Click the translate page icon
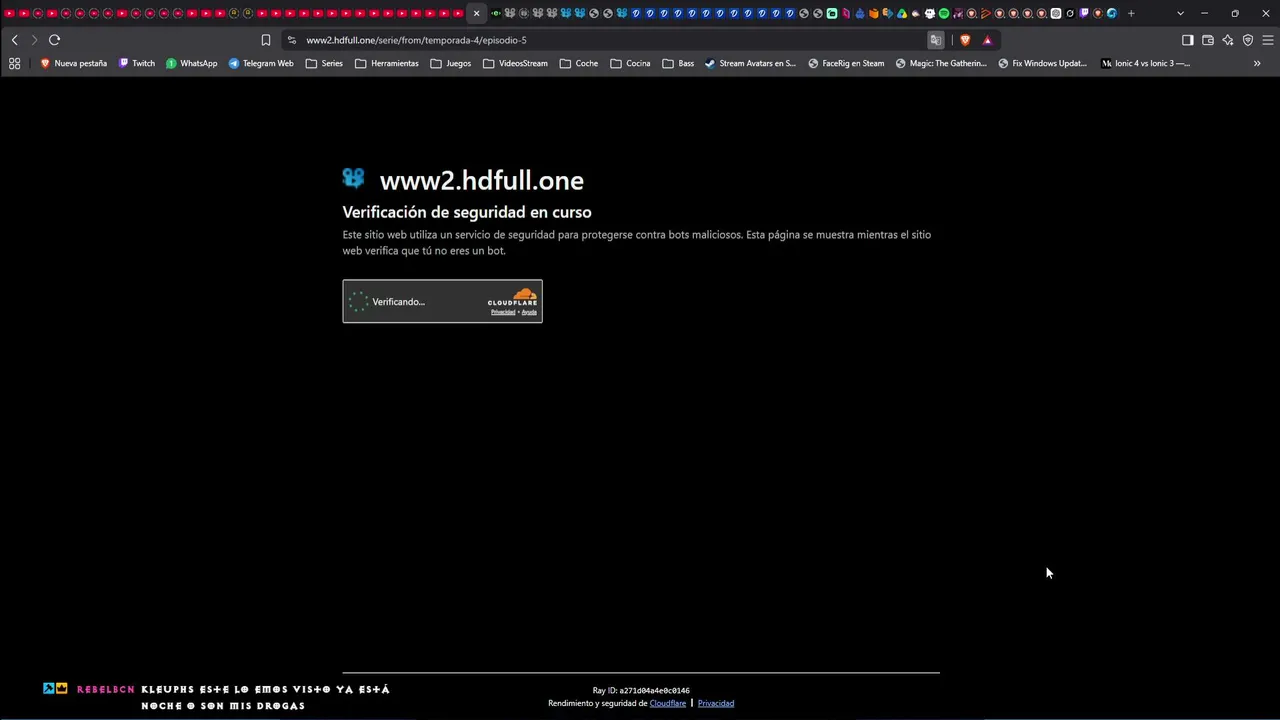Screen dimensions: 1280x720 pos(936,40)
